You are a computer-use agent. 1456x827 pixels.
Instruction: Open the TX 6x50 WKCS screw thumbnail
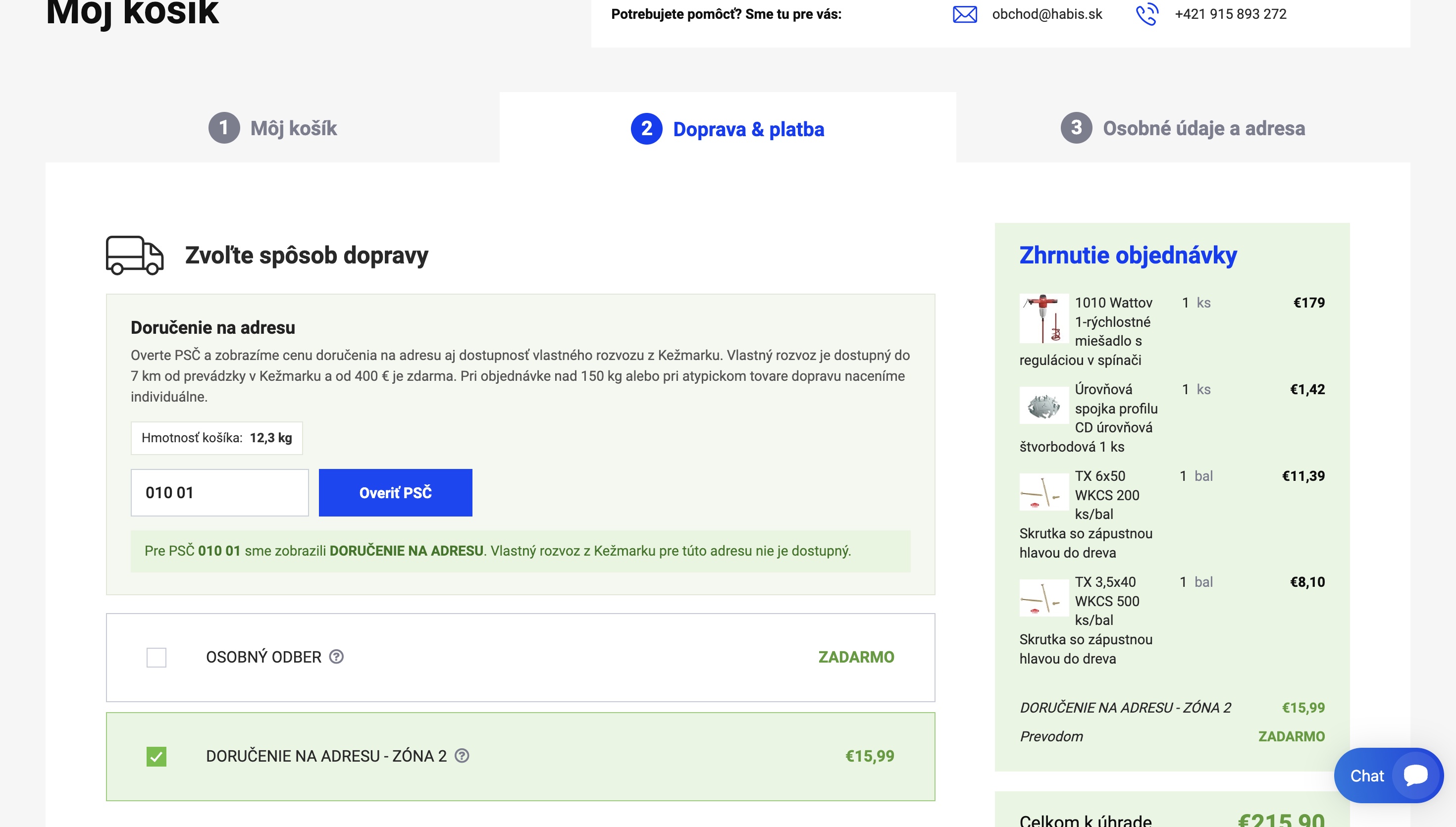1044,492
